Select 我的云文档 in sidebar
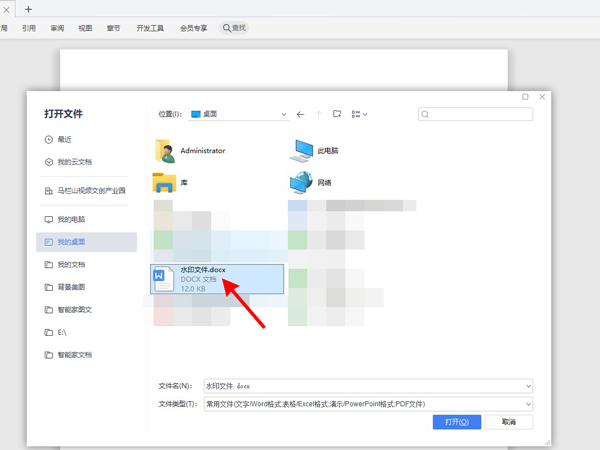Image resolution: width=600 pixels, height=450 pixels. [76, 162]
